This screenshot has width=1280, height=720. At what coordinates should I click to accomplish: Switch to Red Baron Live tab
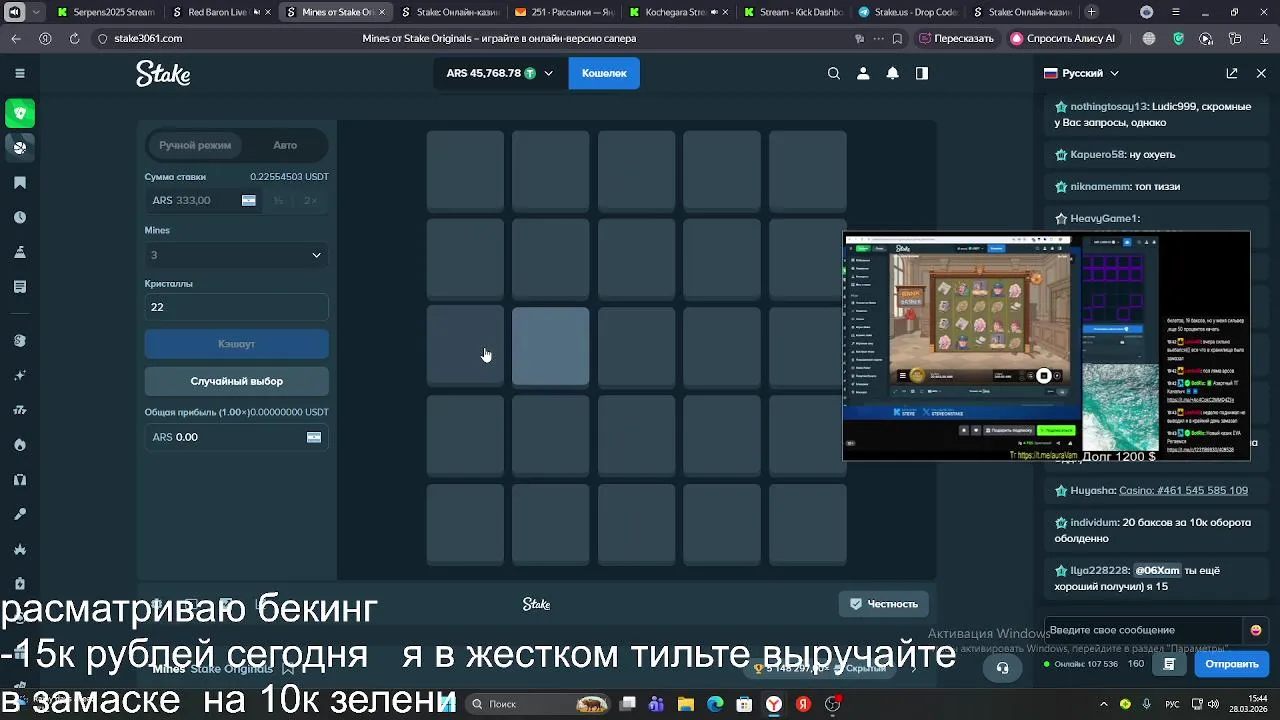pos(218,12)
